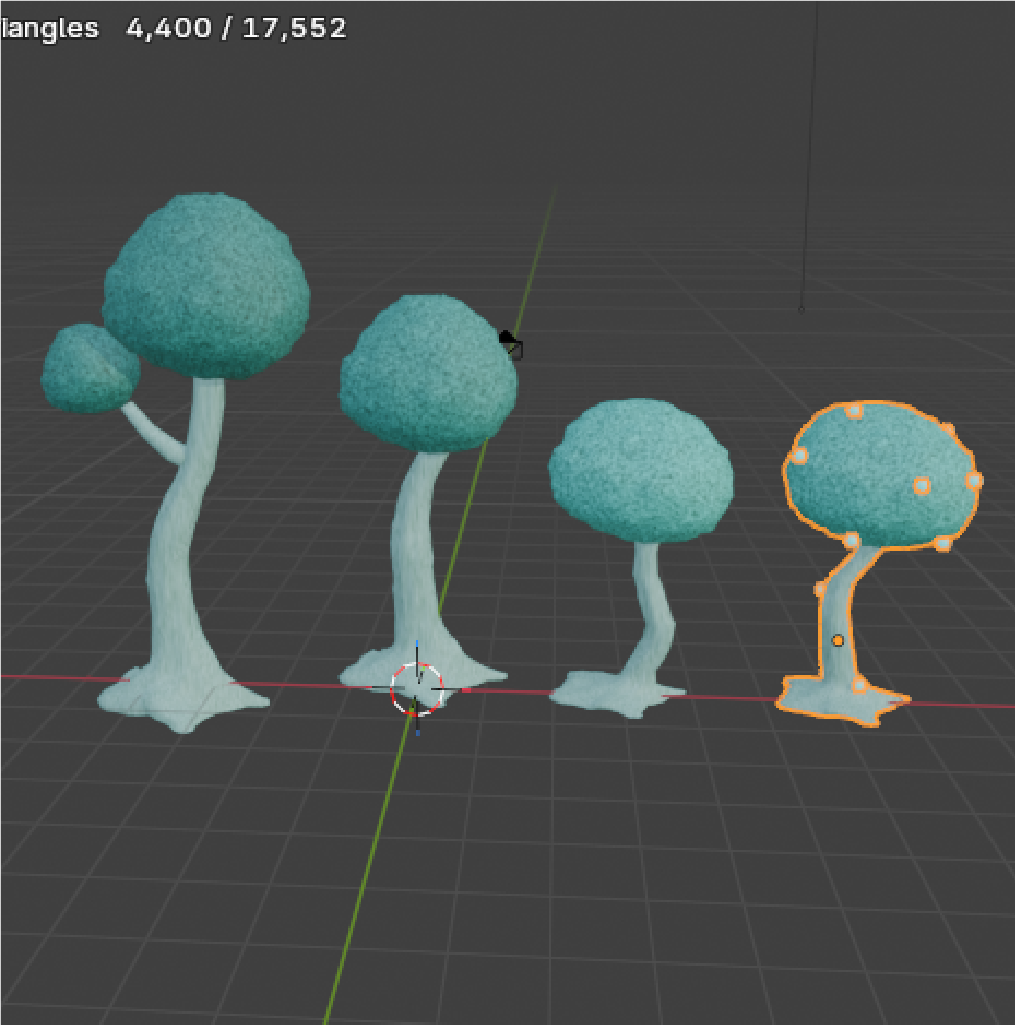This screenshot has width=1015, height=1025.
Task: Select the second mushroom's teal cap
Action: [427, 372]
